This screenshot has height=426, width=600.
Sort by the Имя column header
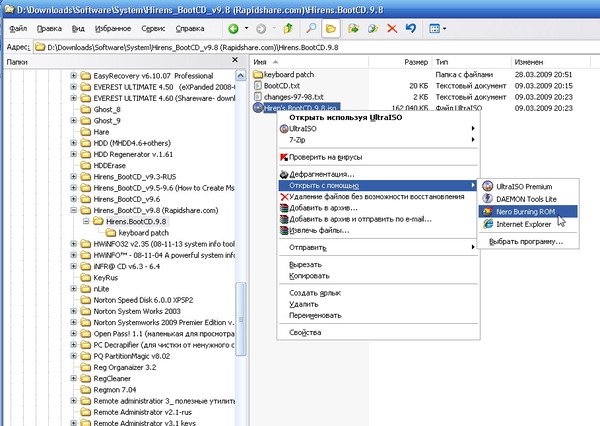(309, 62)
